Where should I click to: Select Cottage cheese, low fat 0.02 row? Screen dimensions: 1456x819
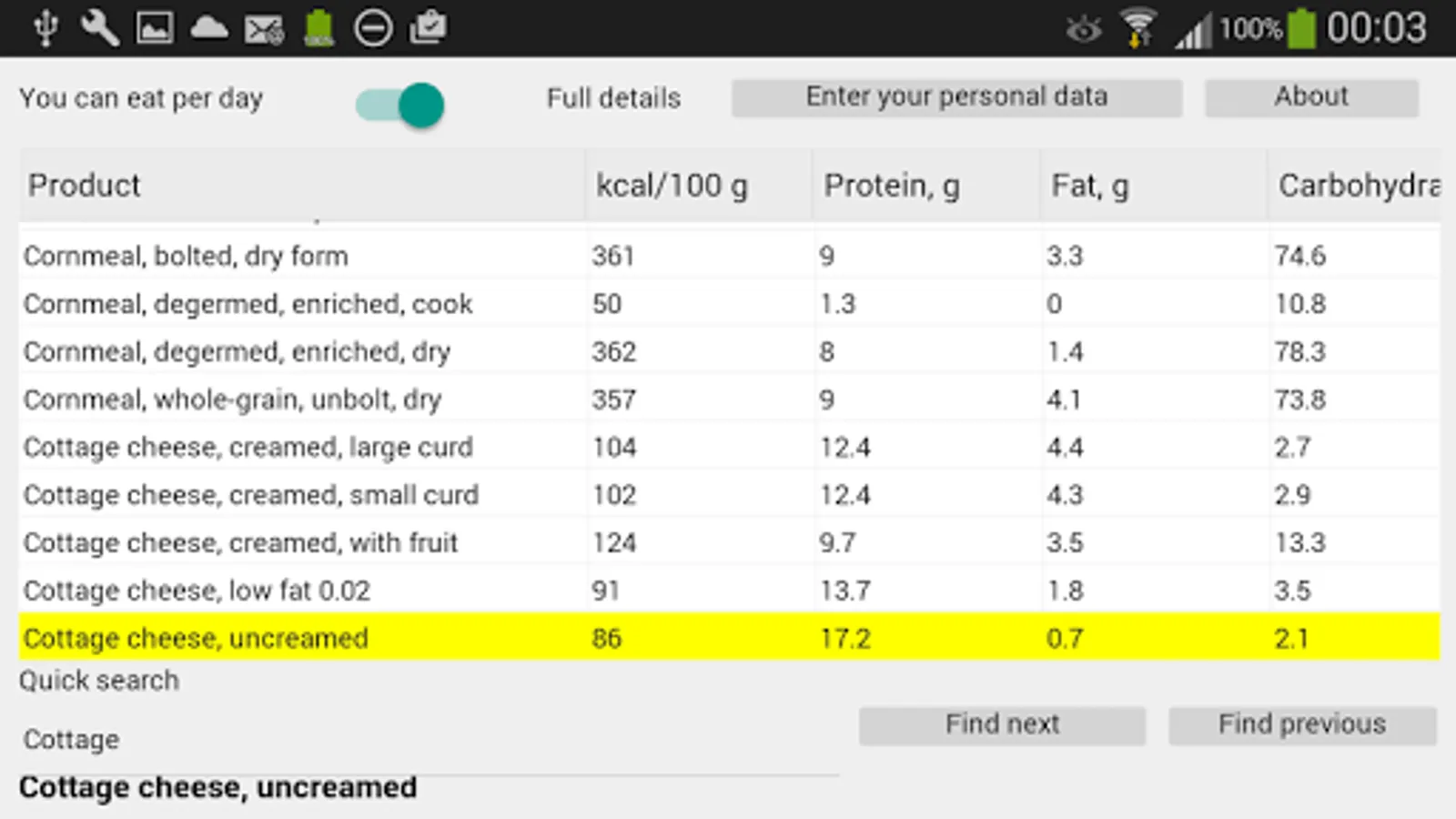click(x=728, y=591)
